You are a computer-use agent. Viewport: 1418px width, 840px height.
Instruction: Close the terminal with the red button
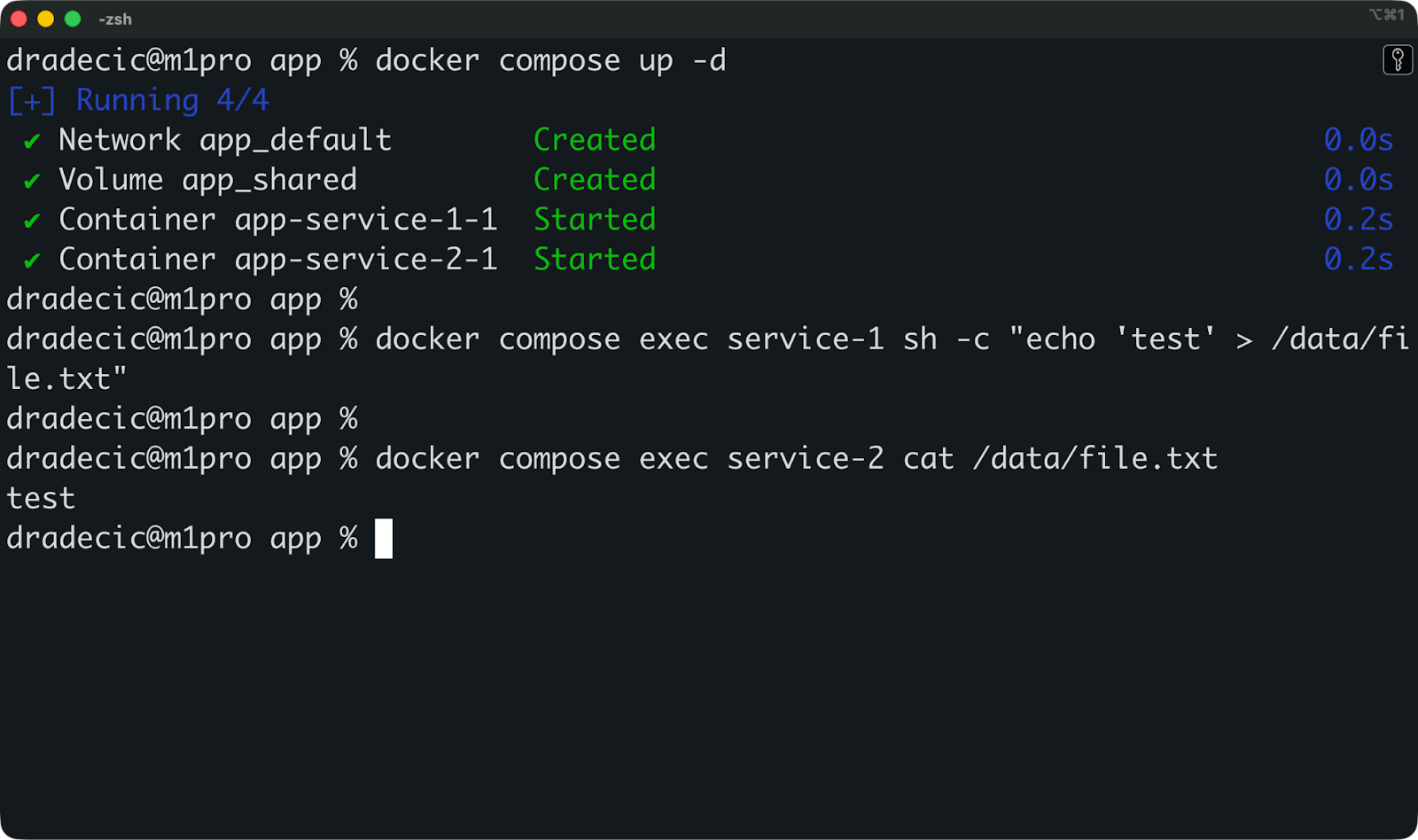click(x=19, y=19)
